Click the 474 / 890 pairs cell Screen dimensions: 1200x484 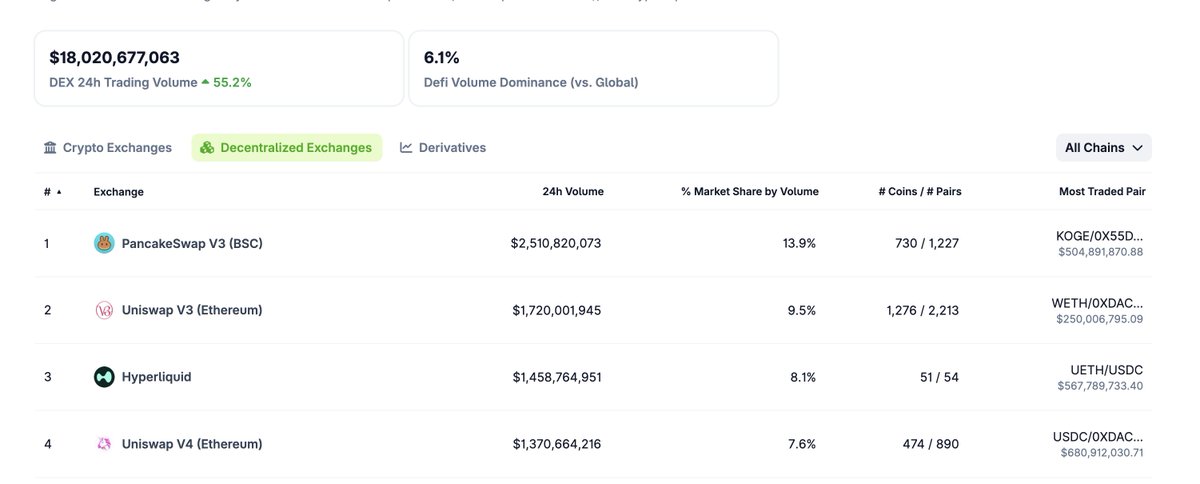[x=930, y=444]
